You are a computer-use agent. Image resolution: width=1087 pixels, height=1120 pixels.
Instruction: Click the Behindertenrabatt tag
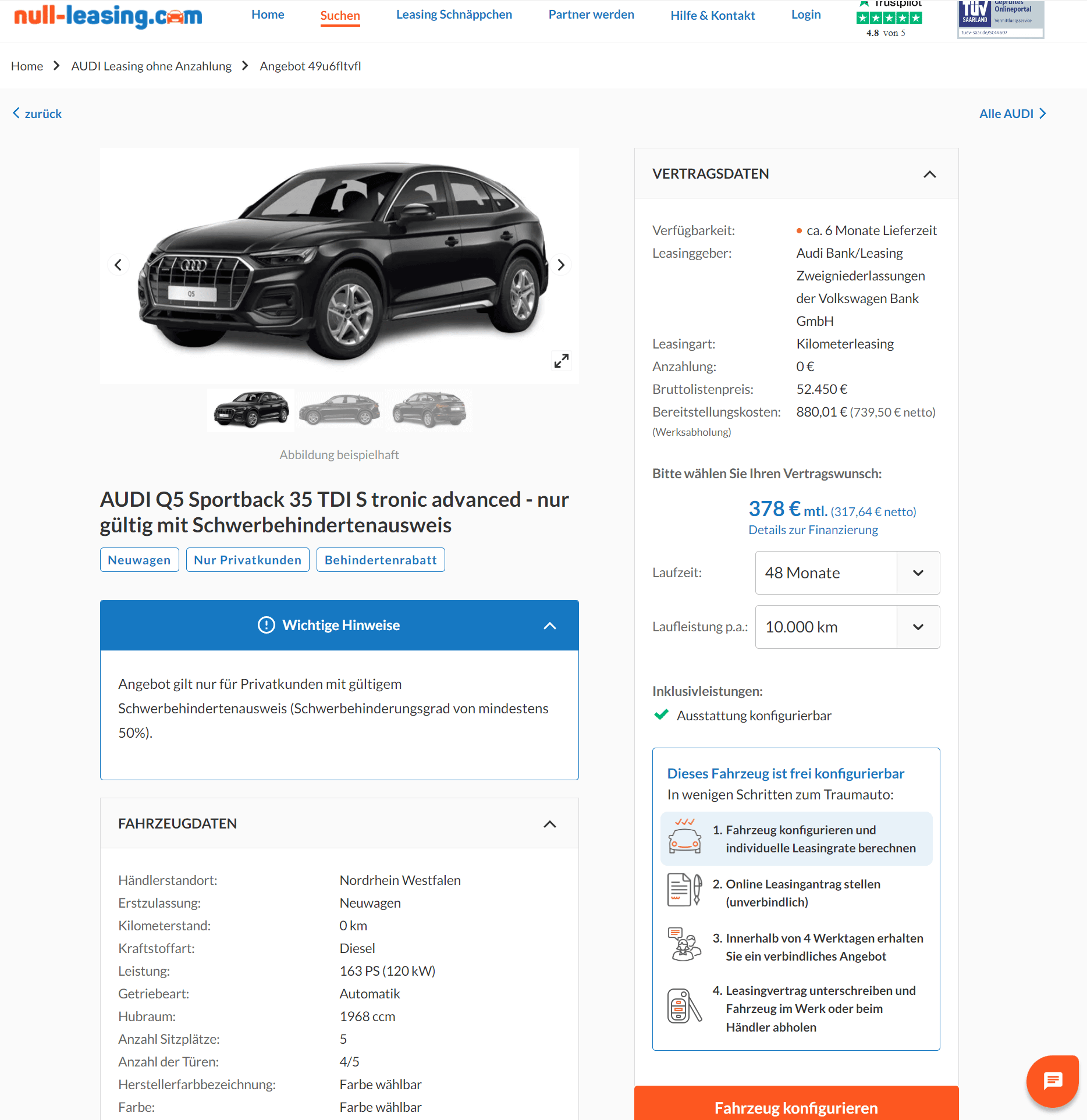381,560
